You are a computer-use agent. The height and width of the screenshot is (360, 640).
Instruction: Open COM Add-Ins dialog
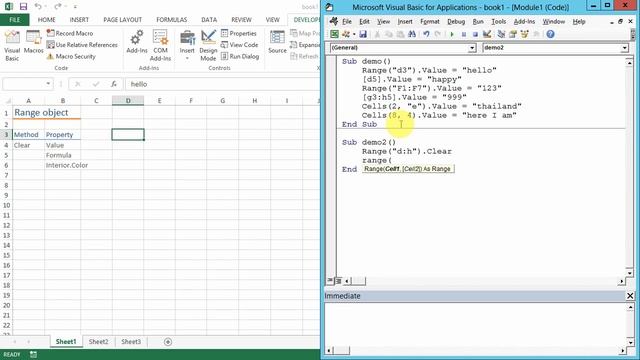pos(160,46)
